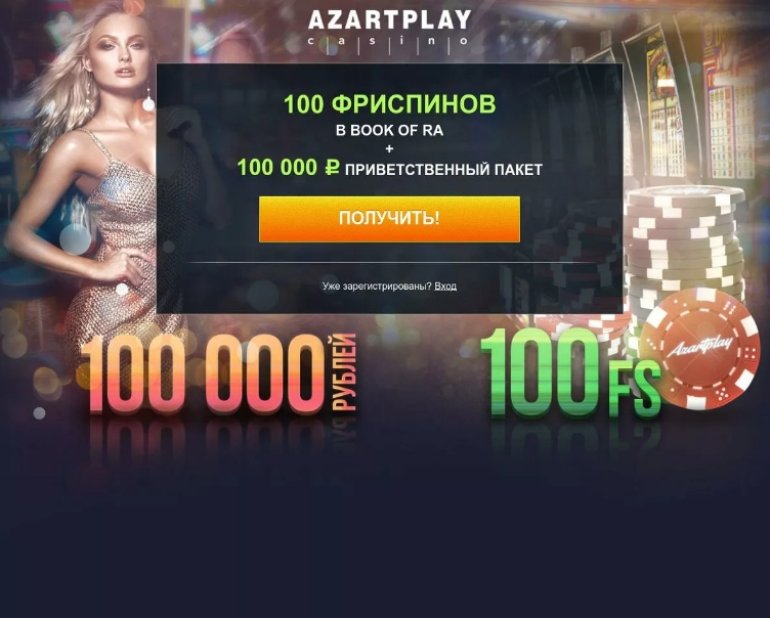Click the ruble currency symbol
This screenshot has width=770, height=618.
[332, 168]
